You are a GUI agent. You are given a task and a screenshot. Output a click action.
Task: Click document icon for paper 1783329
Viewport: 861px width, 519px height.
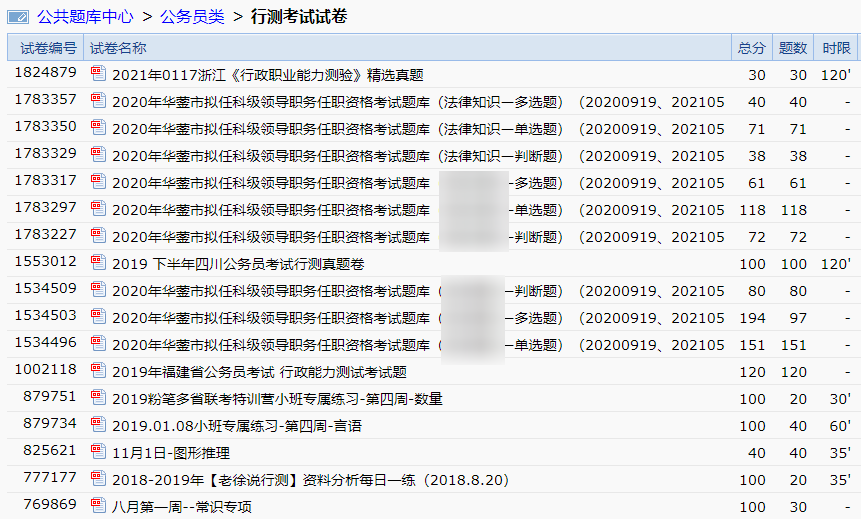click(98, 154)
